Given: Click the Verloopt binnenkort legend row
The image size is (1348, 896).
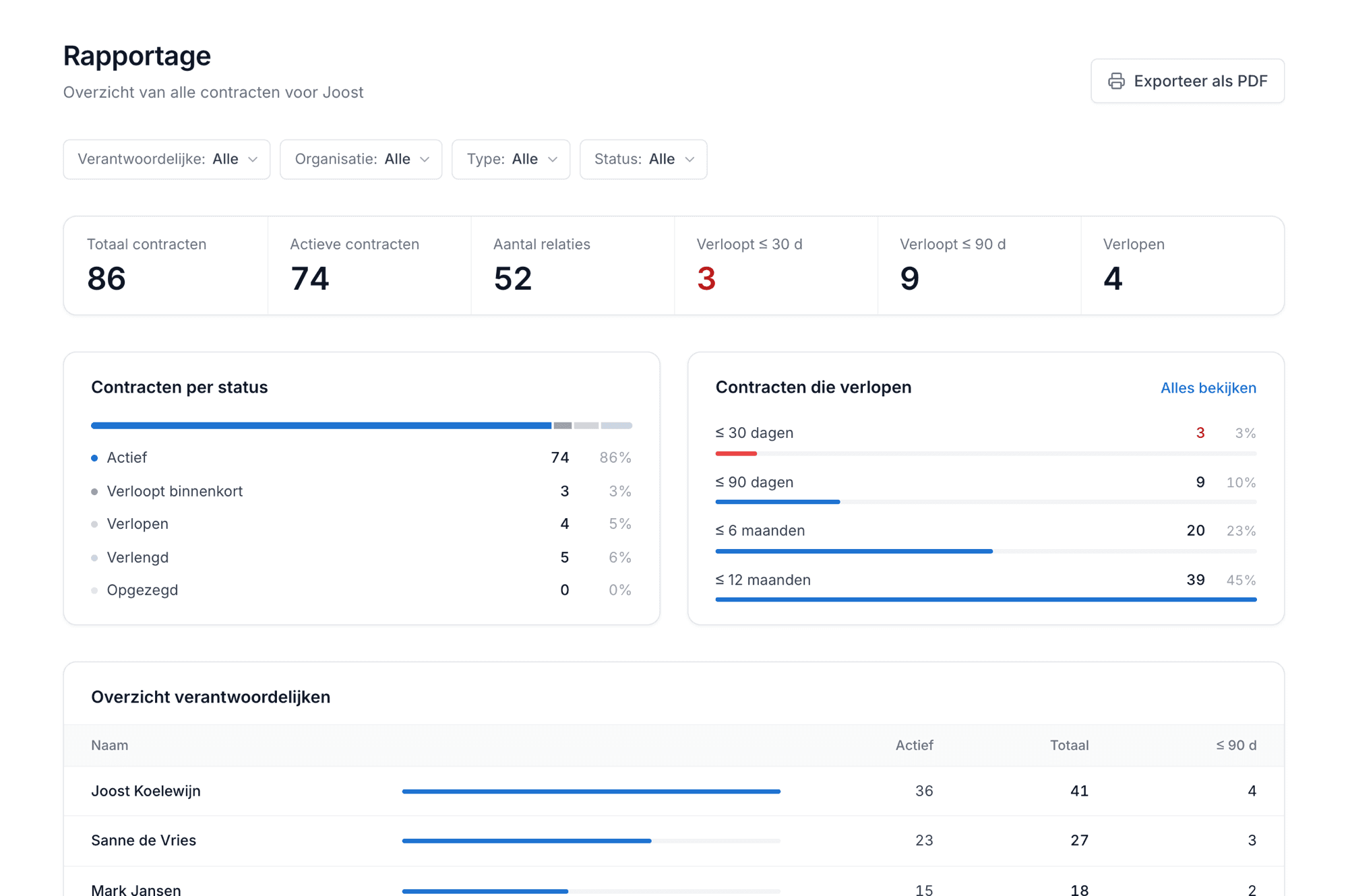Looking at the screenshot, I should click(x=361, y=491).
